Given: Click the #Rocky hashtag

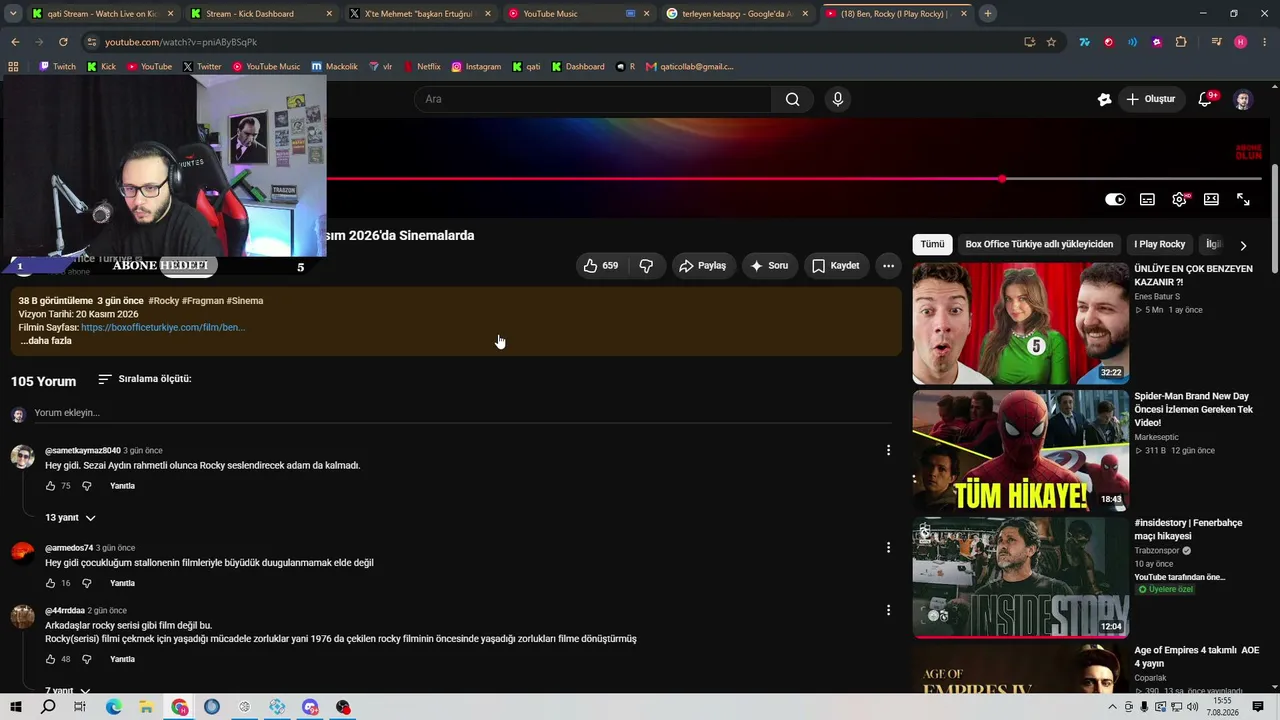Looking at the screenshot, I should (x=164, y=301).
